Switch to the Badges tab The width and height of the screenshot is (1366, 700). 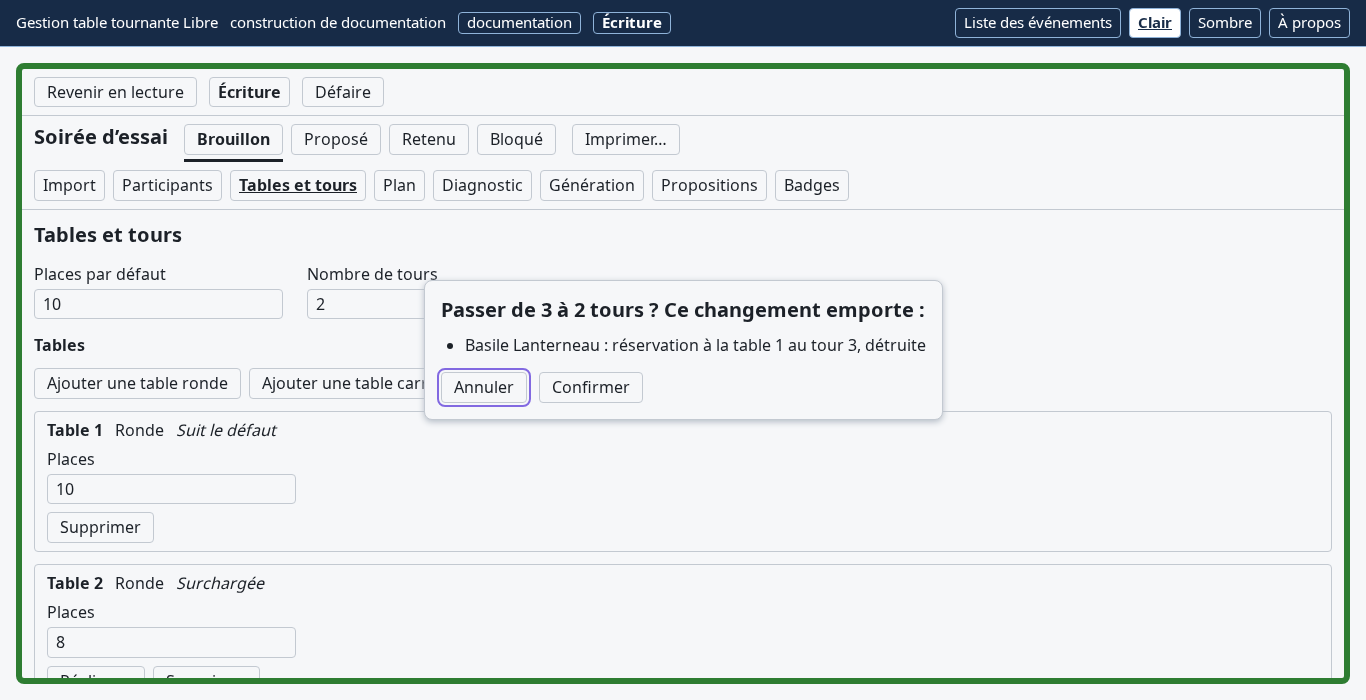click(812, 185)
